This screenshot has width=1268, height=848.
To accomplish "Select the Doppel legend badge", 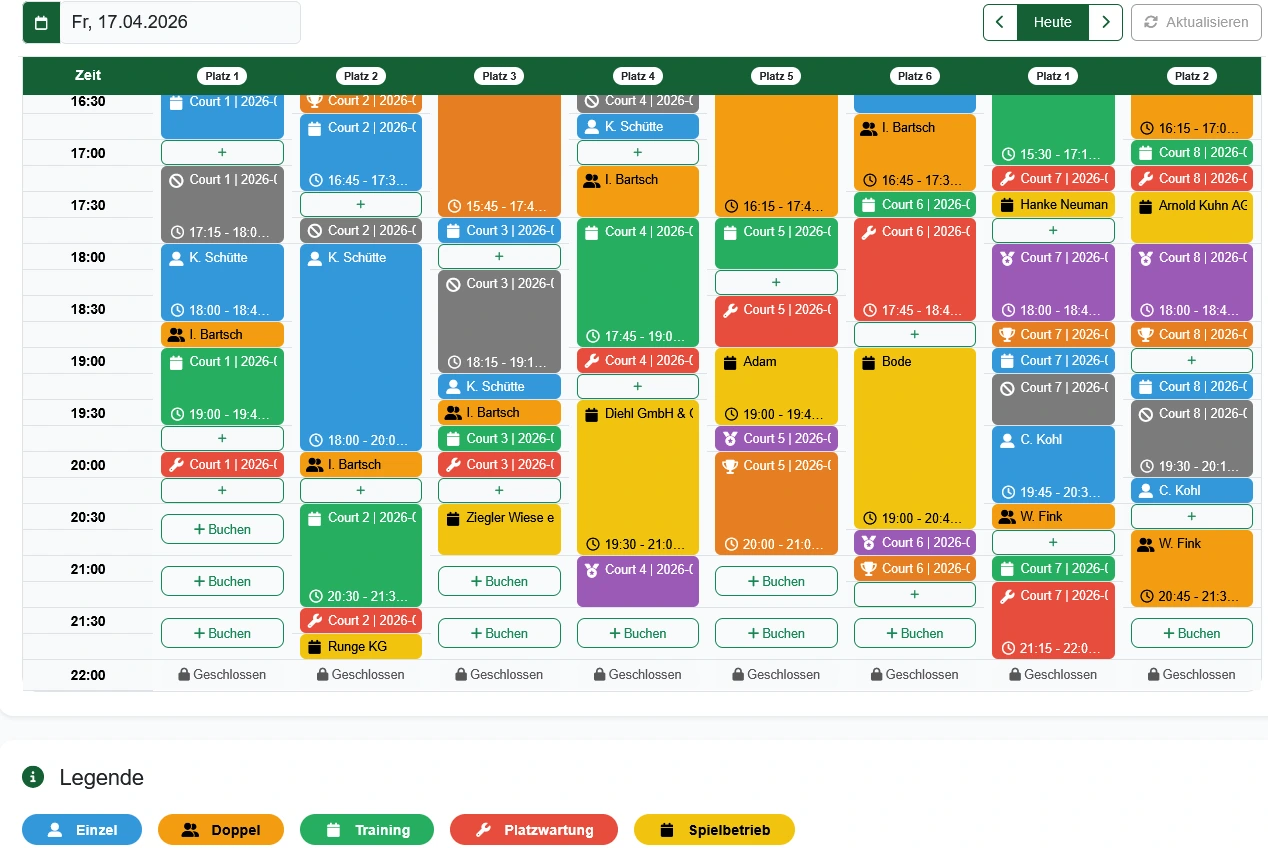I will (x=221, y=830).
